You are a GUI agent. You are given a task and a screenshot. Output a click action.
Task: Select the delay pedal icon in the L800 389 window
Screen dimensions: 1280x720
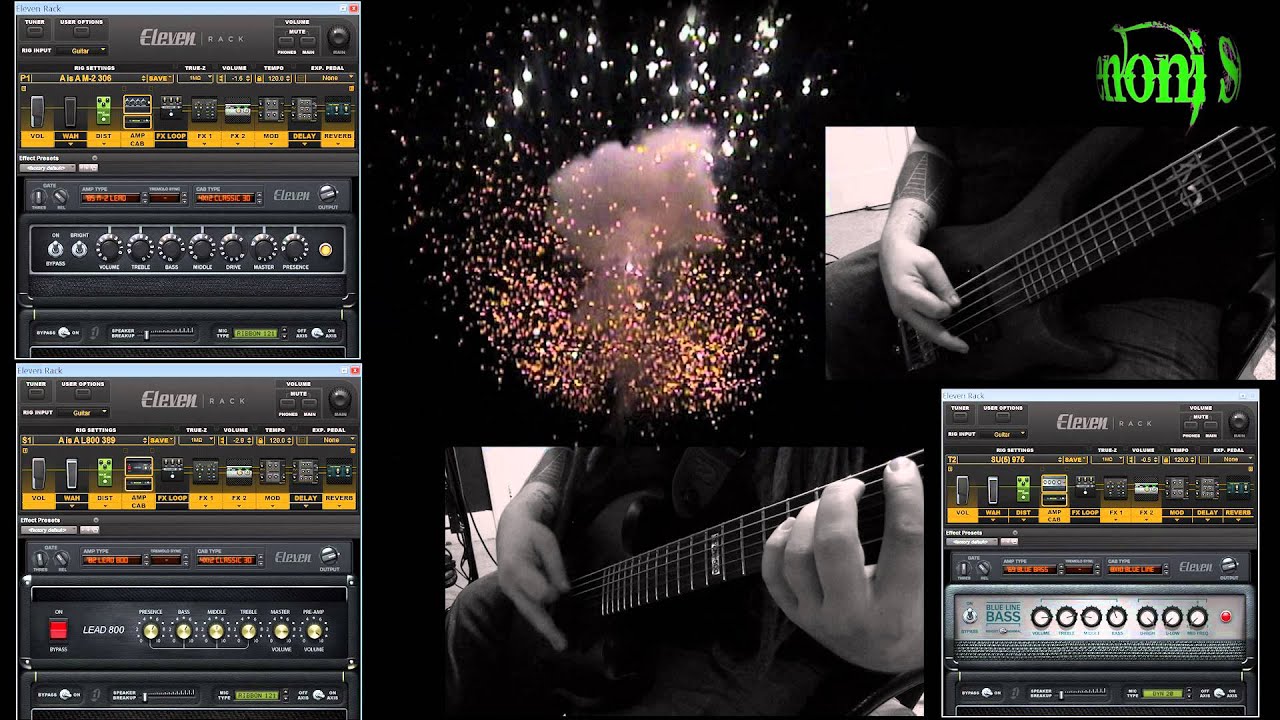point(305,473)
